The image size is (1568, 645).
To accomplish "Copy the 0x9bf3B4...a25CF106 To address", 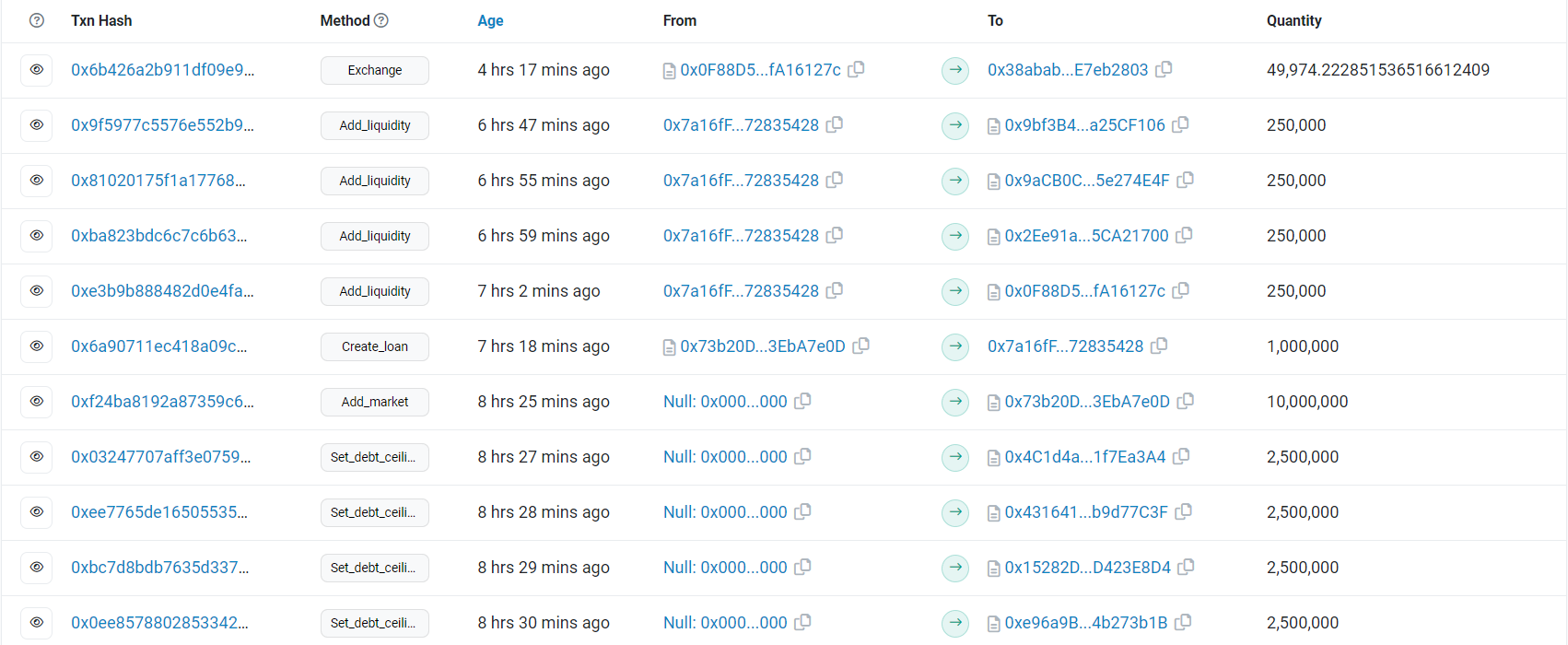I will pos(1180,124).
